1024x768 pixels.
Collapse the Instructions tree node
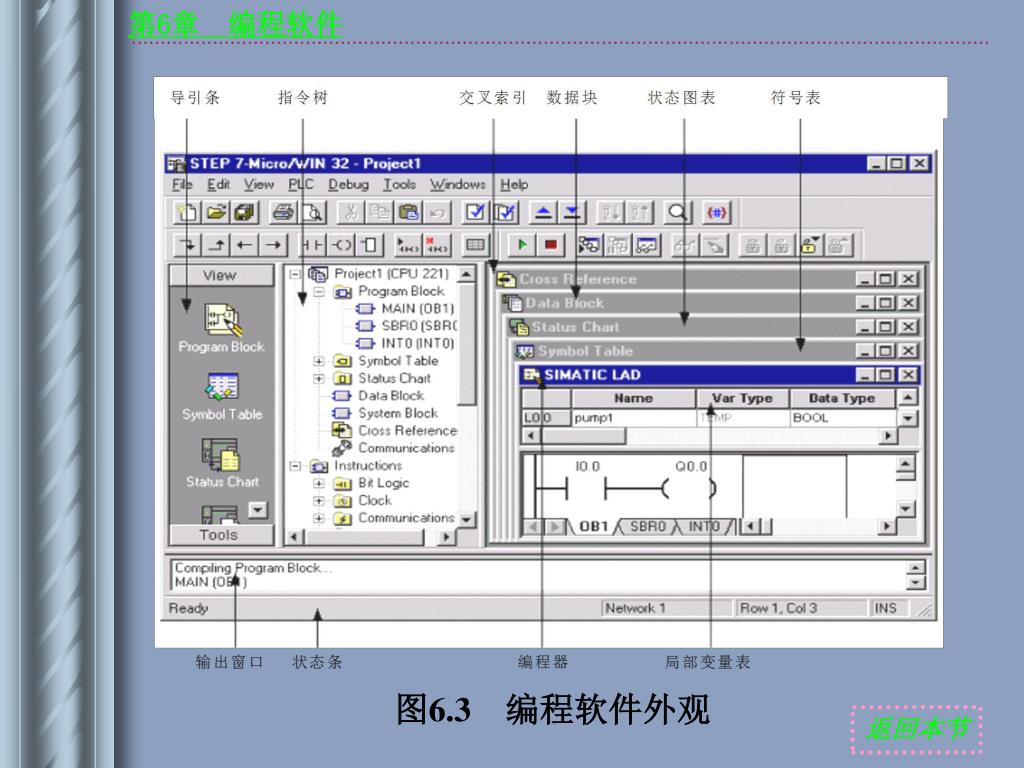click(295, 466)
